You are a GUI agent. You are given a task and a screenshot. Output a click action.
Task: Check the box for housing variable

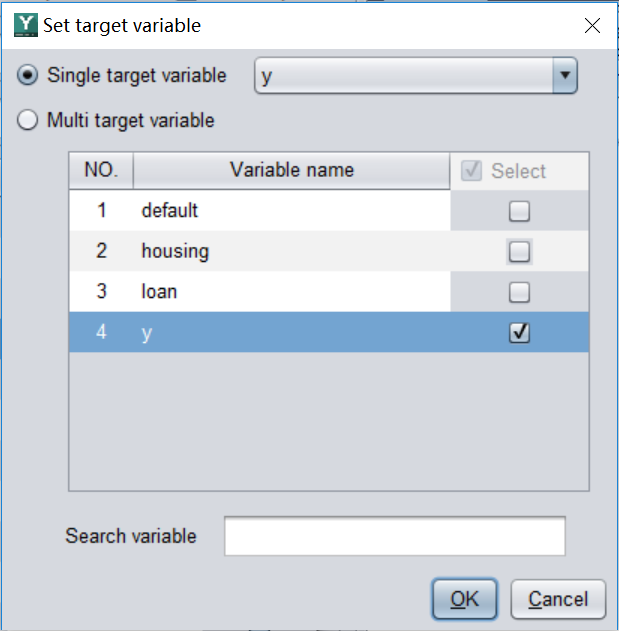coord(519,252)
